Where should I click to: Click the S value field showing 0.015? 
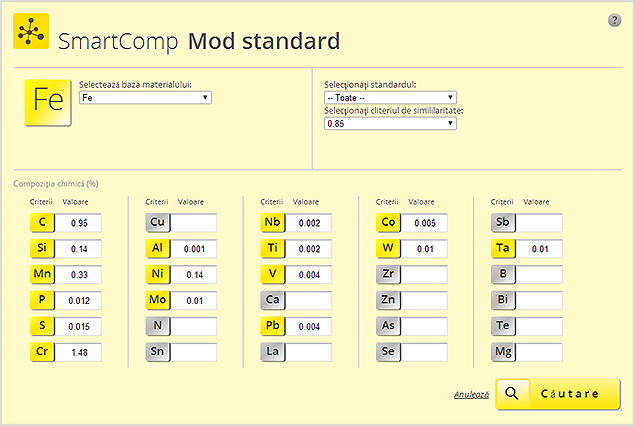(x=78, y=326)
